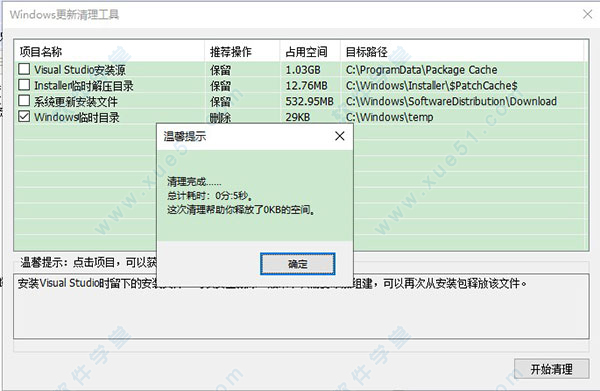
Task: Click the 确定 button in dialog
Action: click(x=297, y=264)
